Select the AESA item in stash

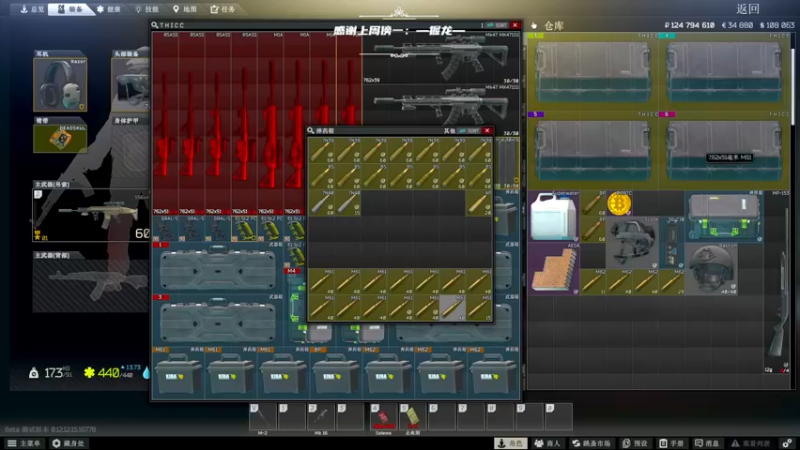(554, 268)
